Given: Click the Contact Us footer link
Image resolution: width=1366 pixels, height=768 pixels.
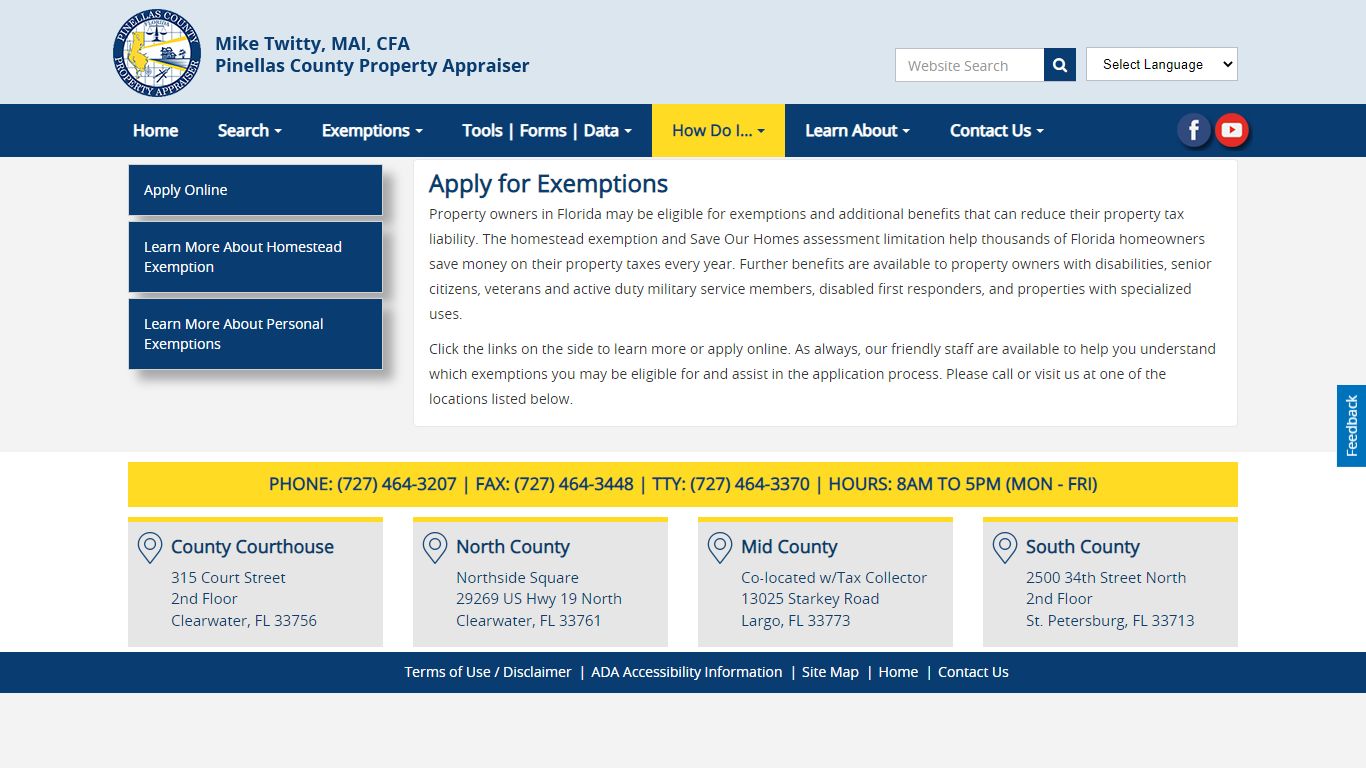Looking at the screenshot, I should tap(973, 672).
